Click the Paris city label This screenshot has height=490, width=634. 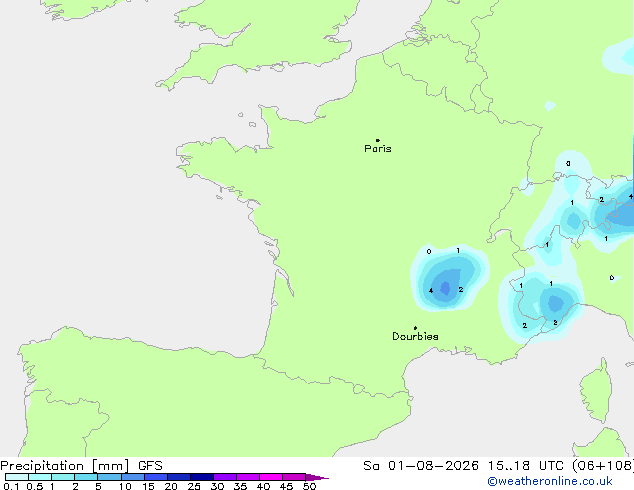pyautogui.click(x=378, y=149)
